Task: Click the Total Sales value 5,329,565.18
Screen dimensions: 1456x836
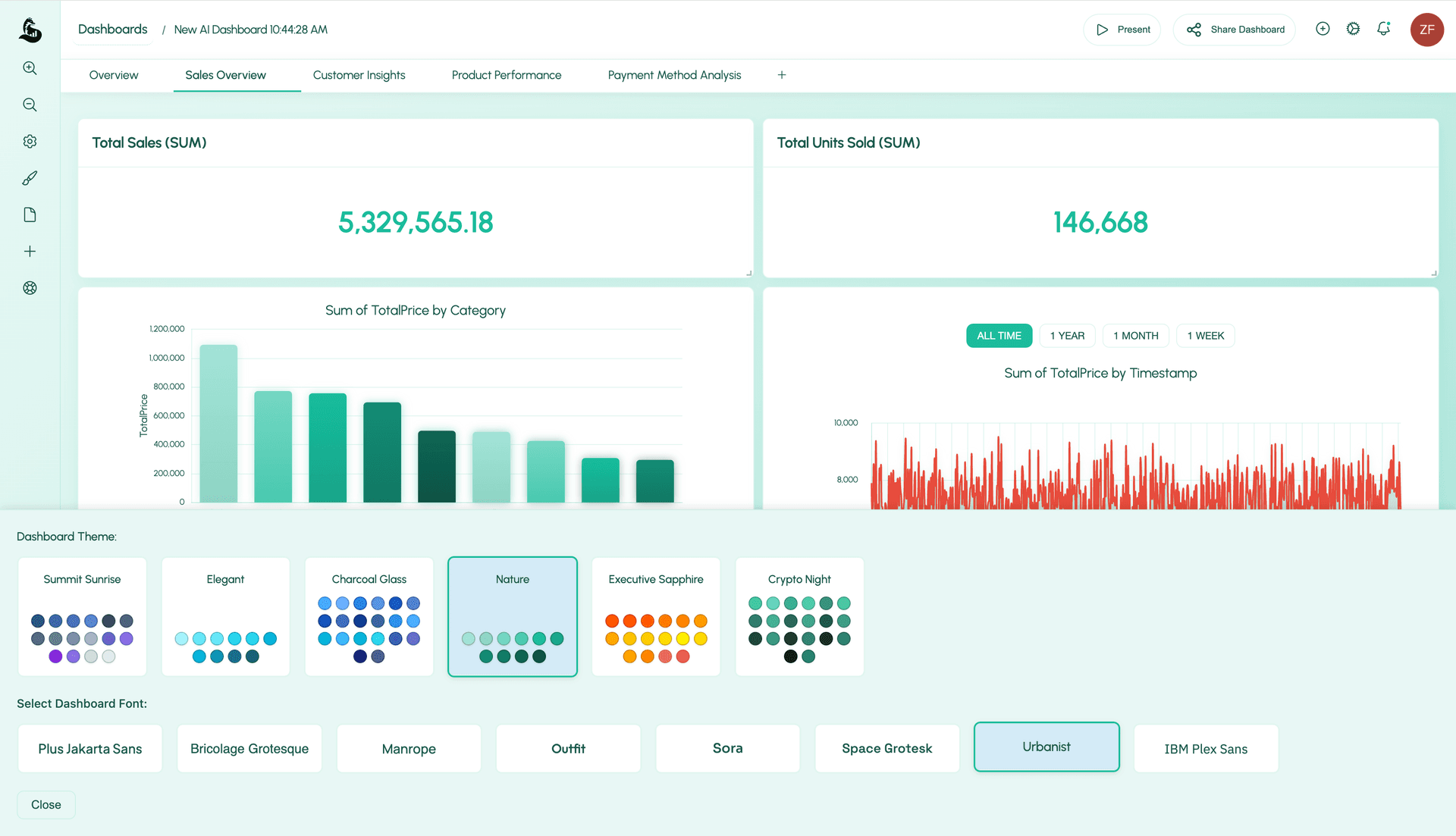Action: click(416, 223)
